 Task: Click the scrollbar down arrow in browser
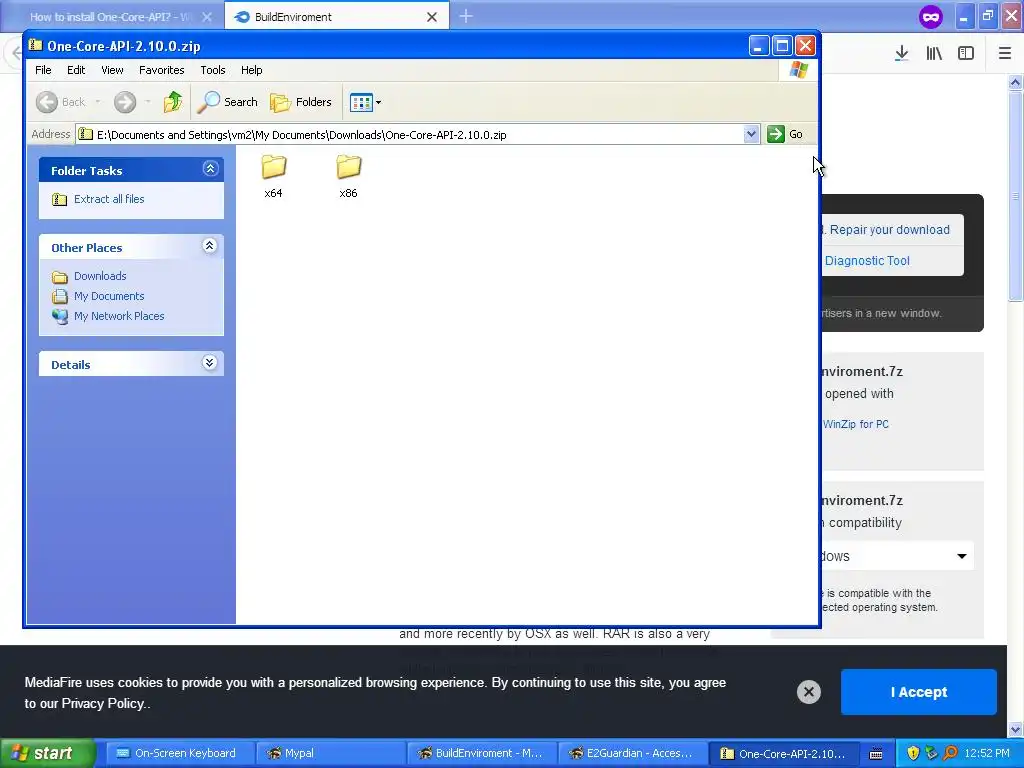1015,729
